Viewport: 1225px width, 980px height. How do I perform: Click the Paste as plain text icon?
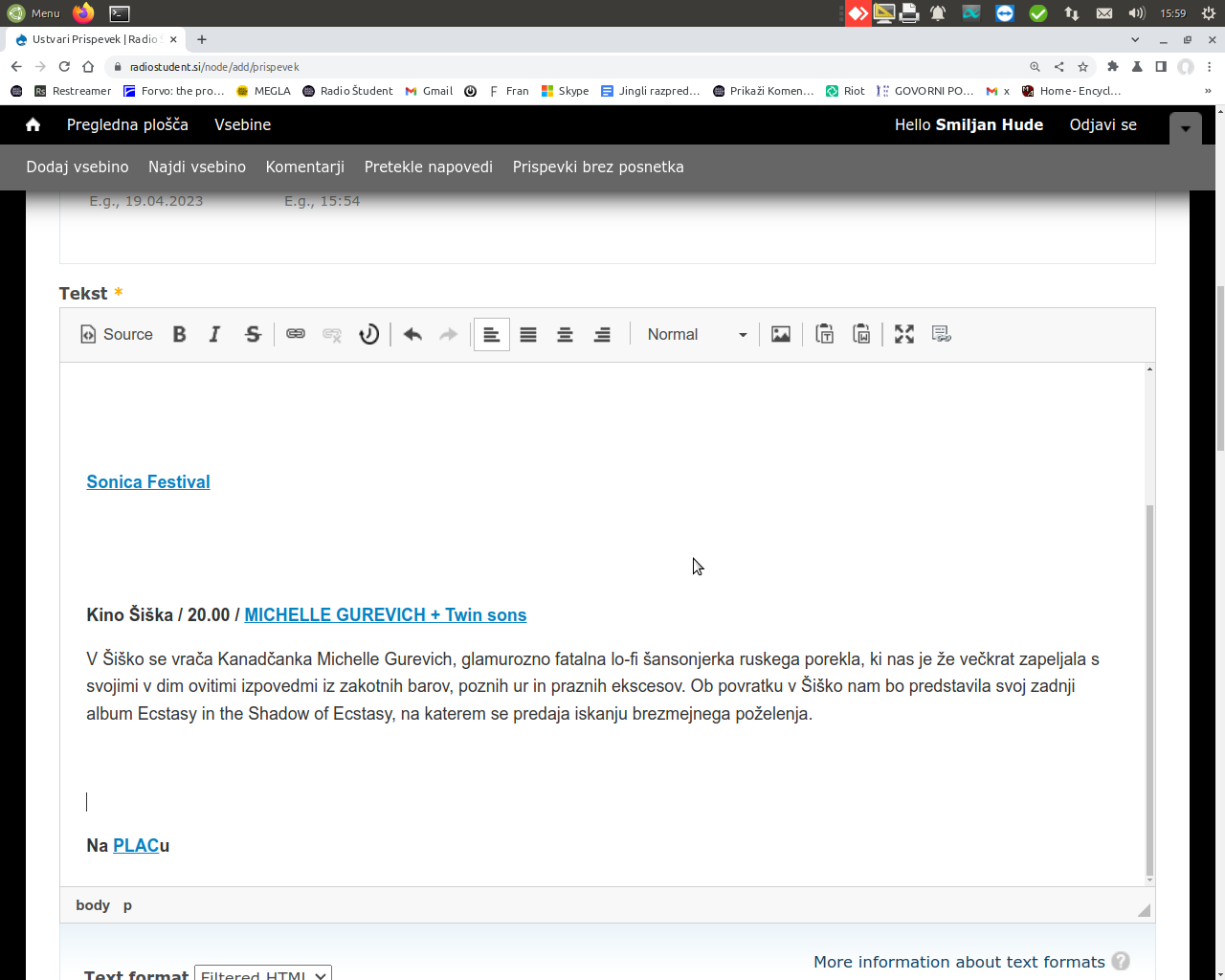click(825, 334)
